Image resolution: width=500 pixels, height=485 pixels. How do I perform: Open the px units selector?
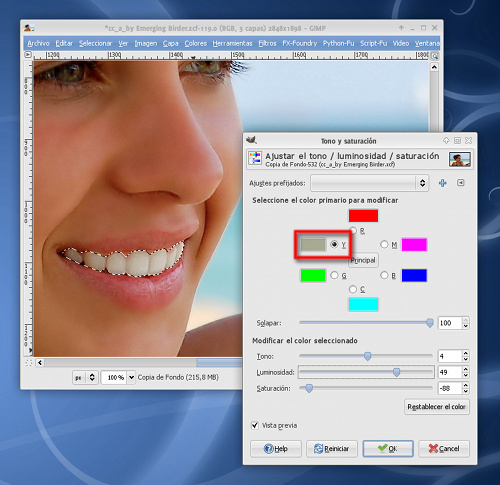click(85, 377)
